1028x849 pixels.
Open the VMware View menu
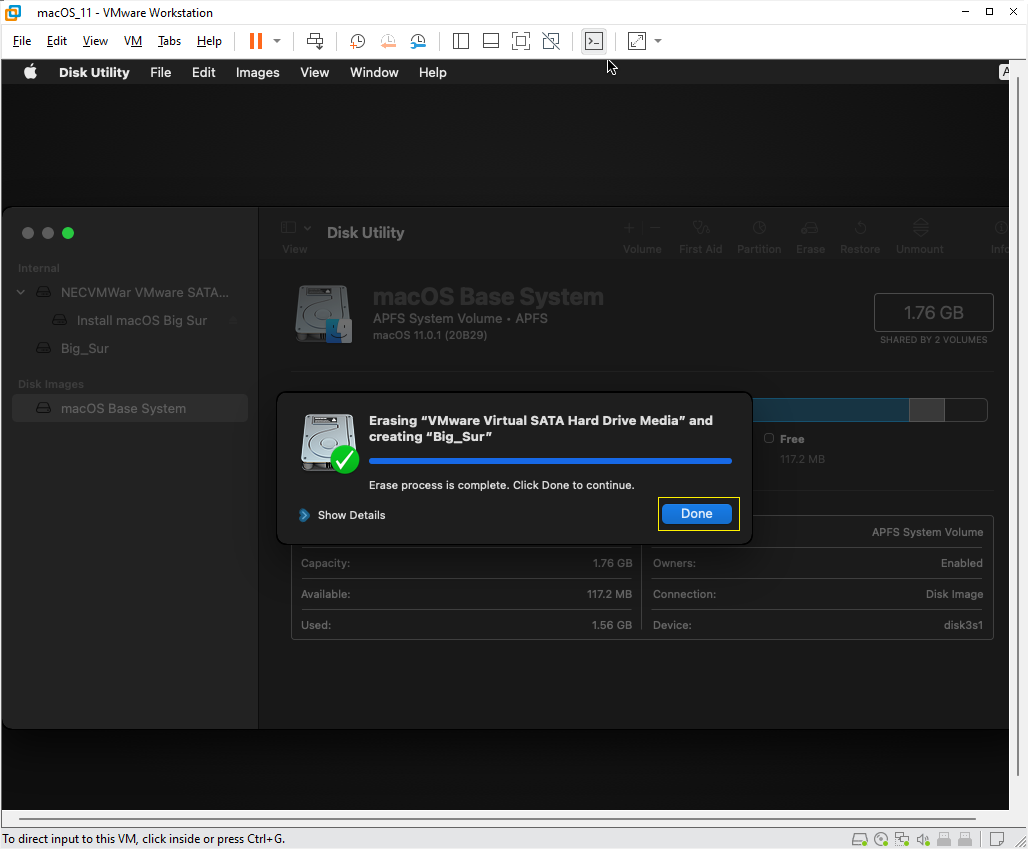[95, 41]
